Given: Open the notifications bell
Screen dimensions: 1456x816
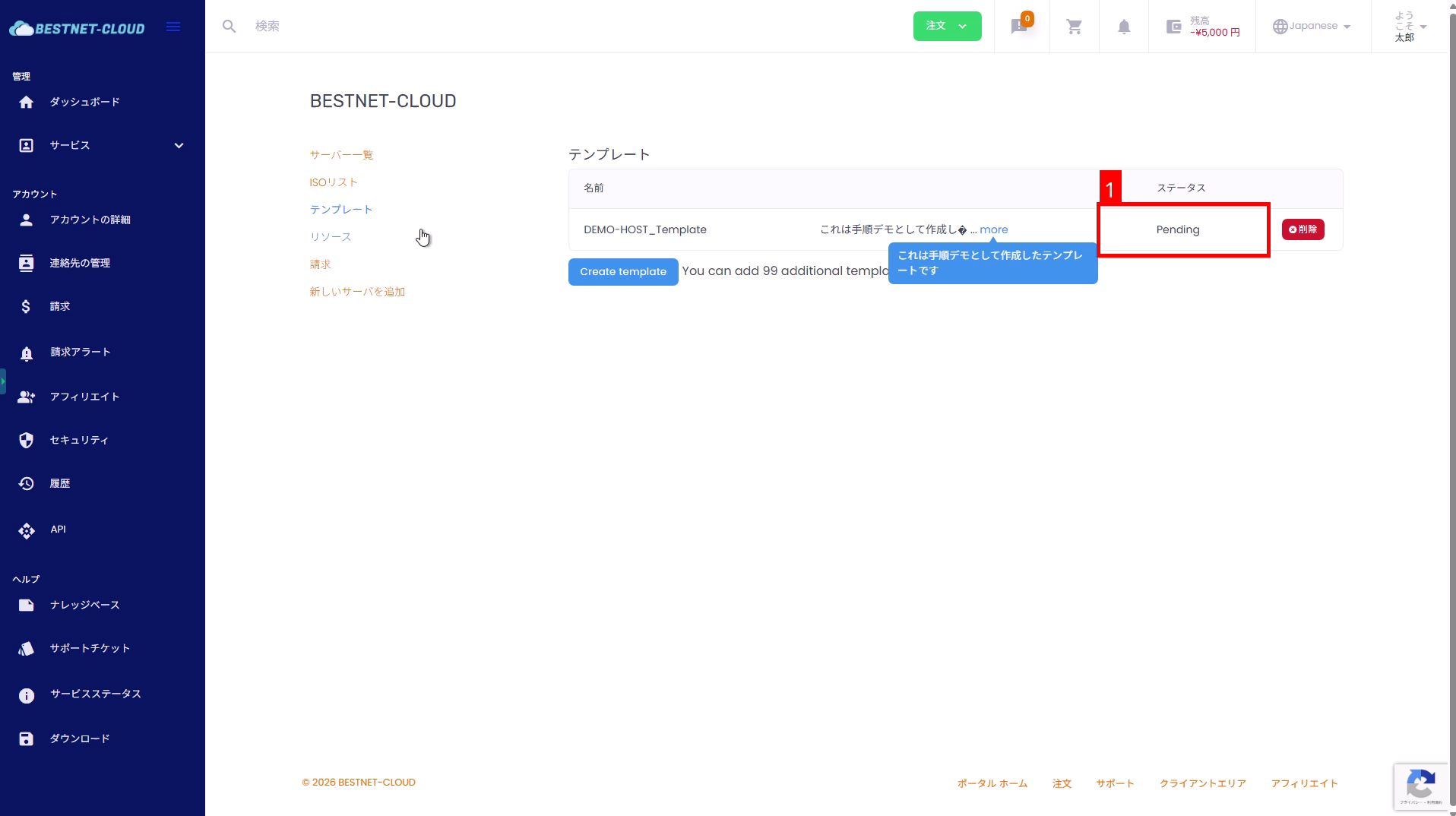Looking at the screenshot, I should point(1123,27).
